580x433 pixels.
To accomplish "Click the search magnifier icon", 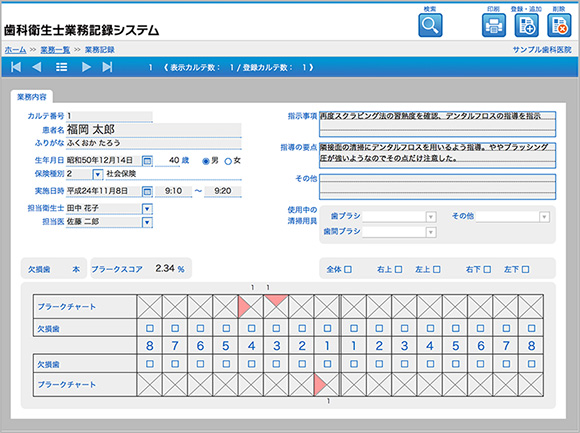I will [430, 25].
